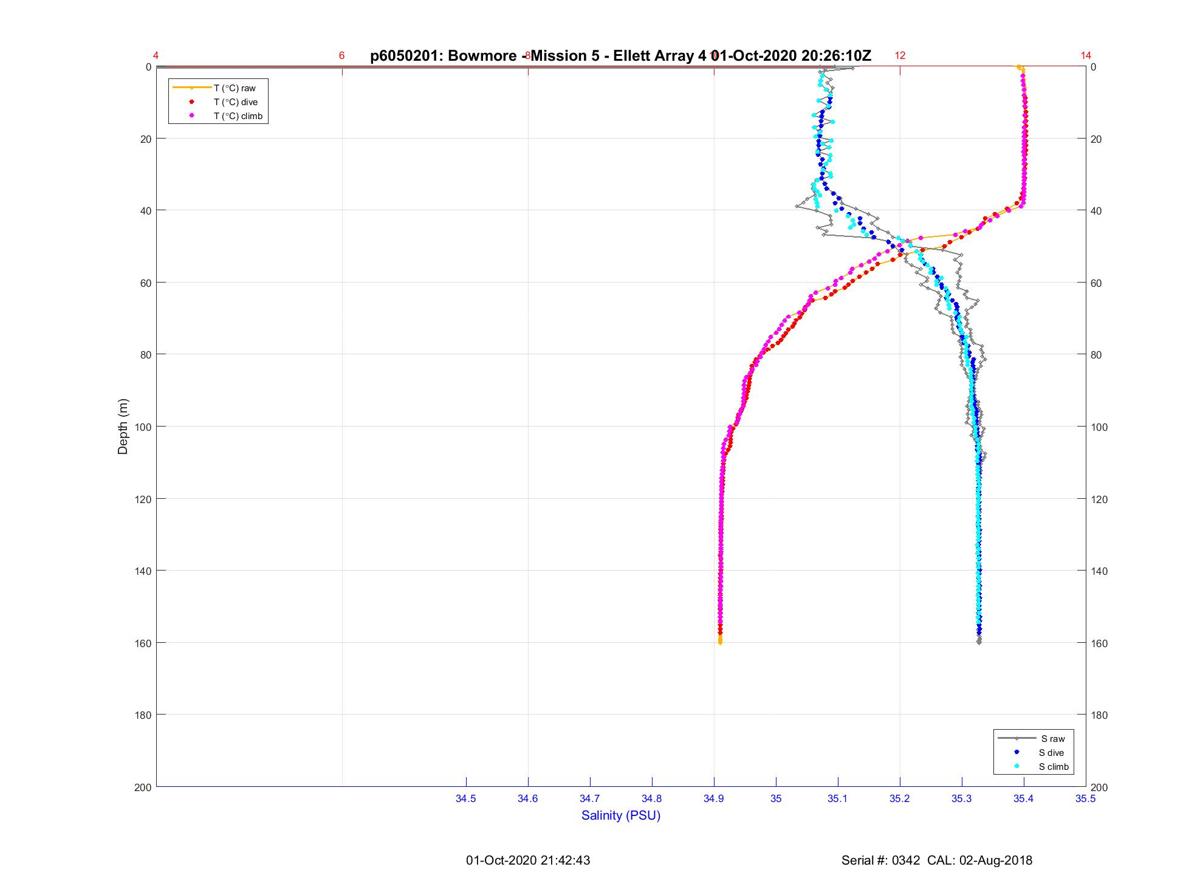This screenshot has width=1200, height=885.
Task: Click the 35.1 salinity tick label
Action: point(838,799)
